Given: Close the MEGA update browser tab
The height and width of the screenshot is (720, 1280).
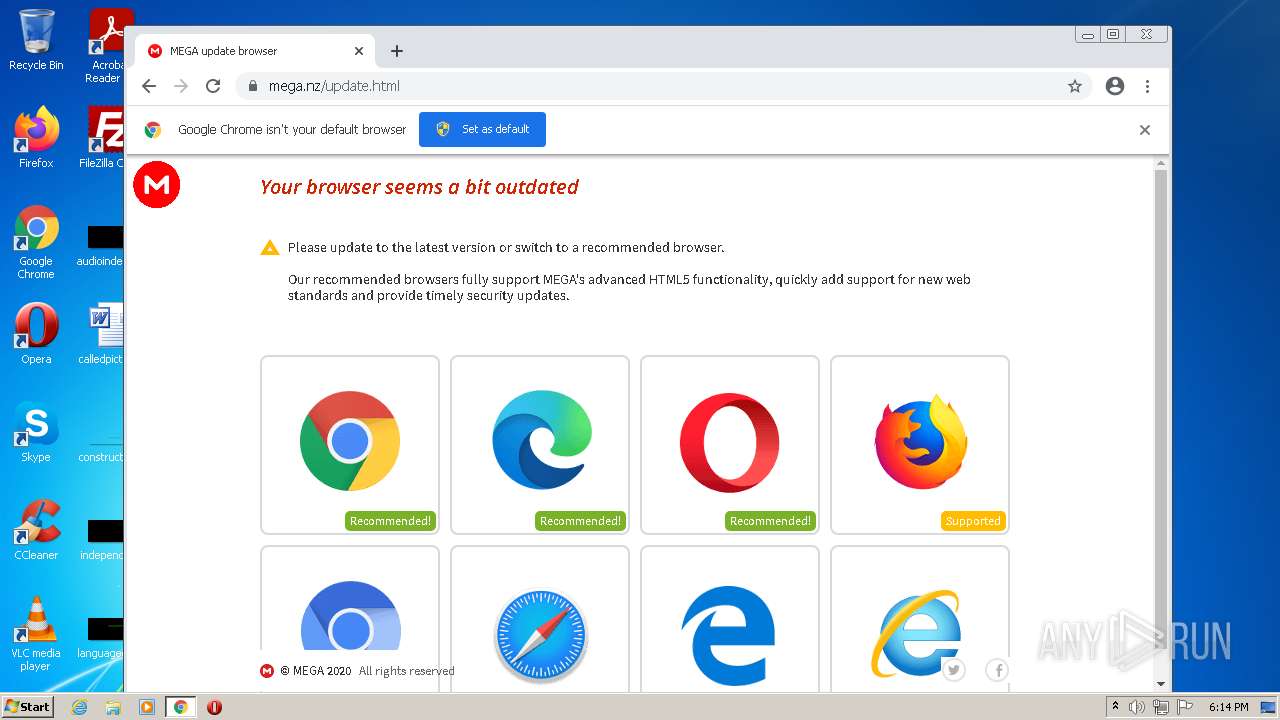Looking at the screenshot, I should (x=359, y=51).
